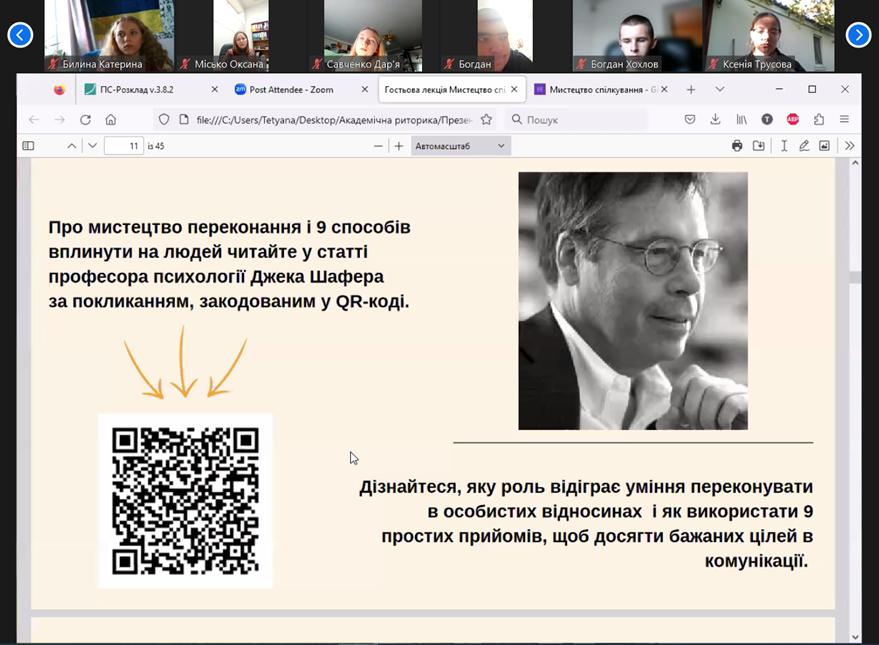Select the PDF text annotation tool
The width and height of the screenshot is (879, 645).
784,146
